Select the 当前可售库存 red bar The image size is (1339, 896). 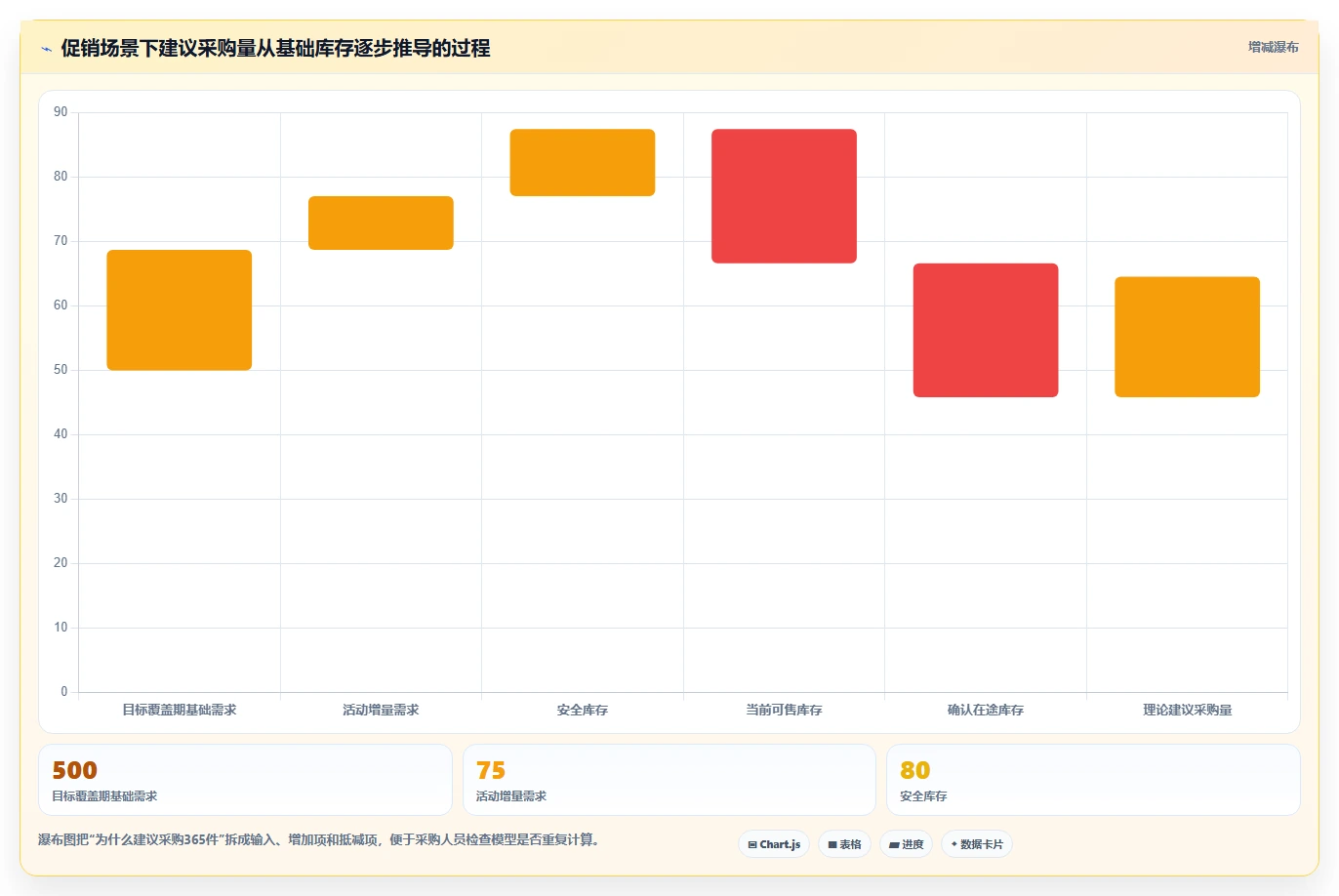[x=784, y=196]
